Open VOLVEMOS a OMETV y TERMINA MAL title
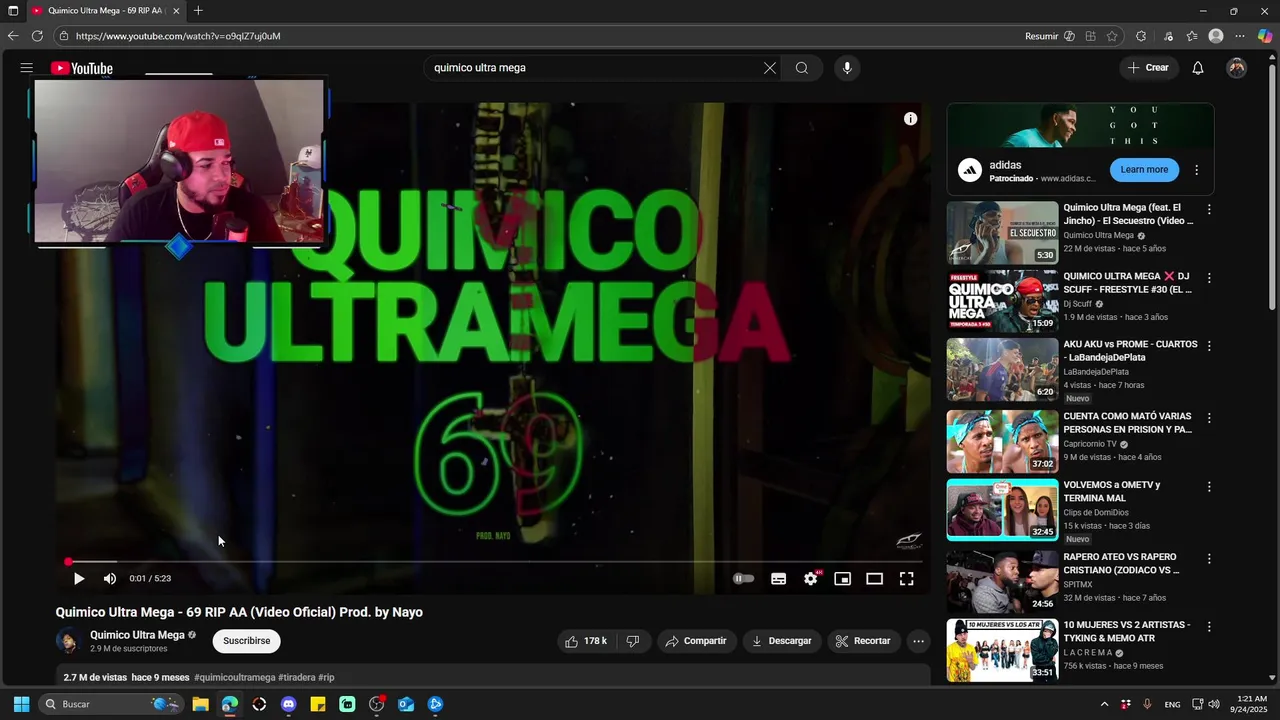The image size is (1280, 720). click(1112, 491)
